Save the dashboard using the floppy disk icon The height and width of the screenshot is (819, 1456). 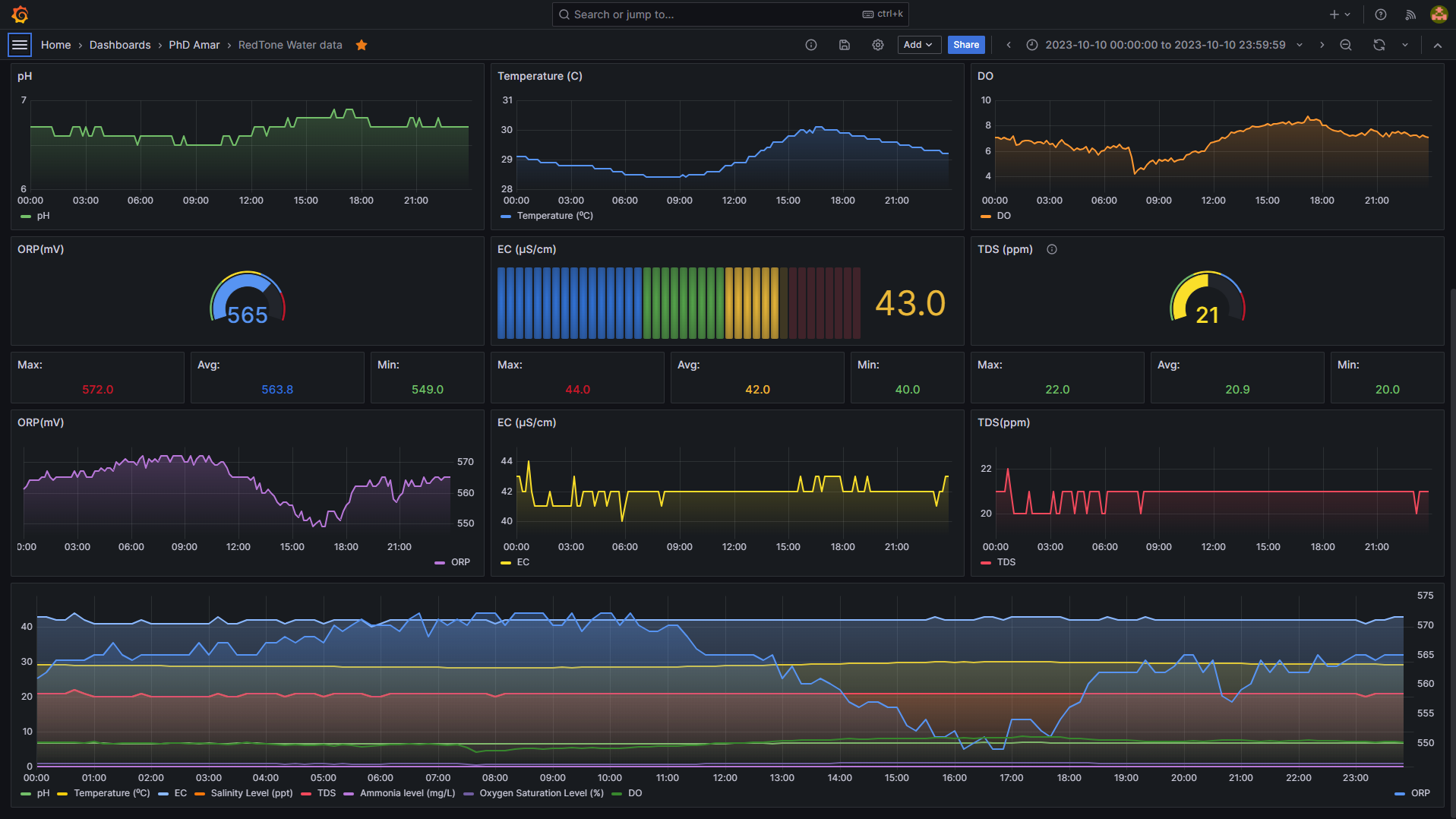coord(844,45)
